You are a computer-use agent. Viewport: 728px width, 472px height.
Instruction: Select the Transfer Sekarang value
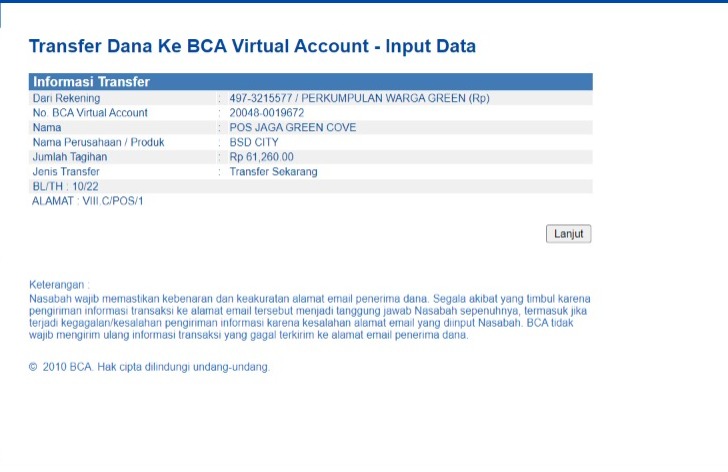(273, 172)
